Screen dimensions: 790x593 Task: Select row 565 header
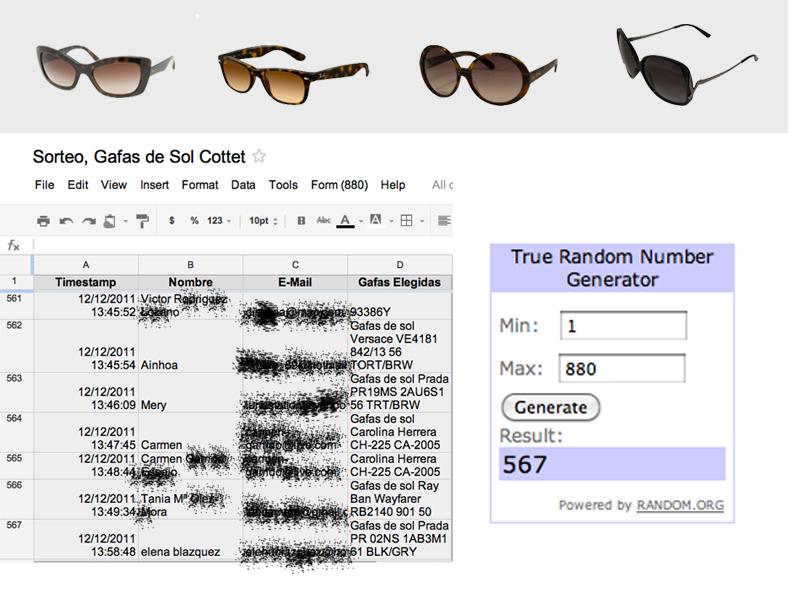[x=16, y=466]
